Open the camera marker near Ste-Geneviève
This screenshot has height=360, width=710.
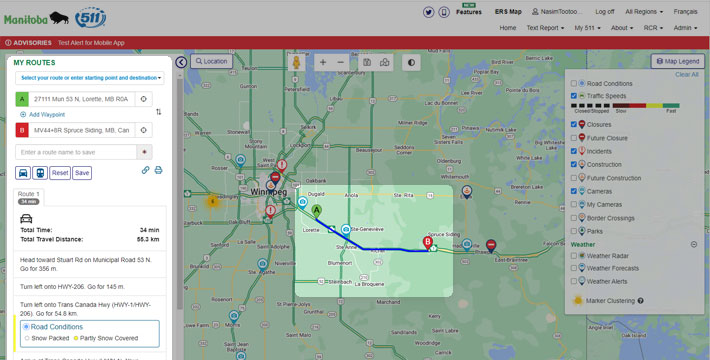pos(346,230)
